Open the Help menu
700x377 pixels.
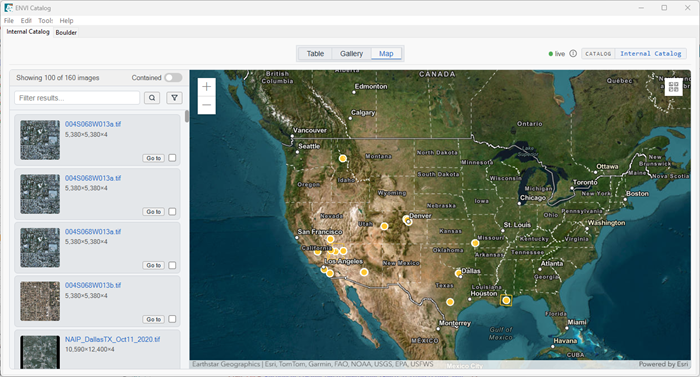click(67, 21)
